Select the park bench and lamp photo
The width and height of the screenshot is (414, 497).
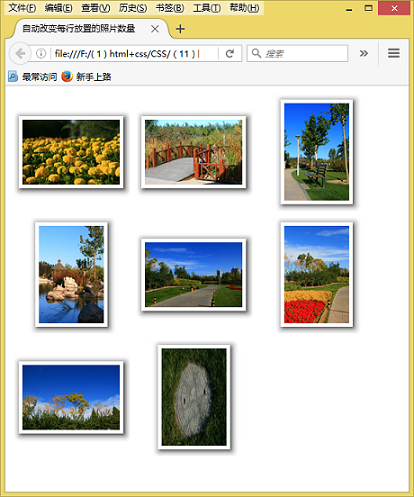coord(317,152)
